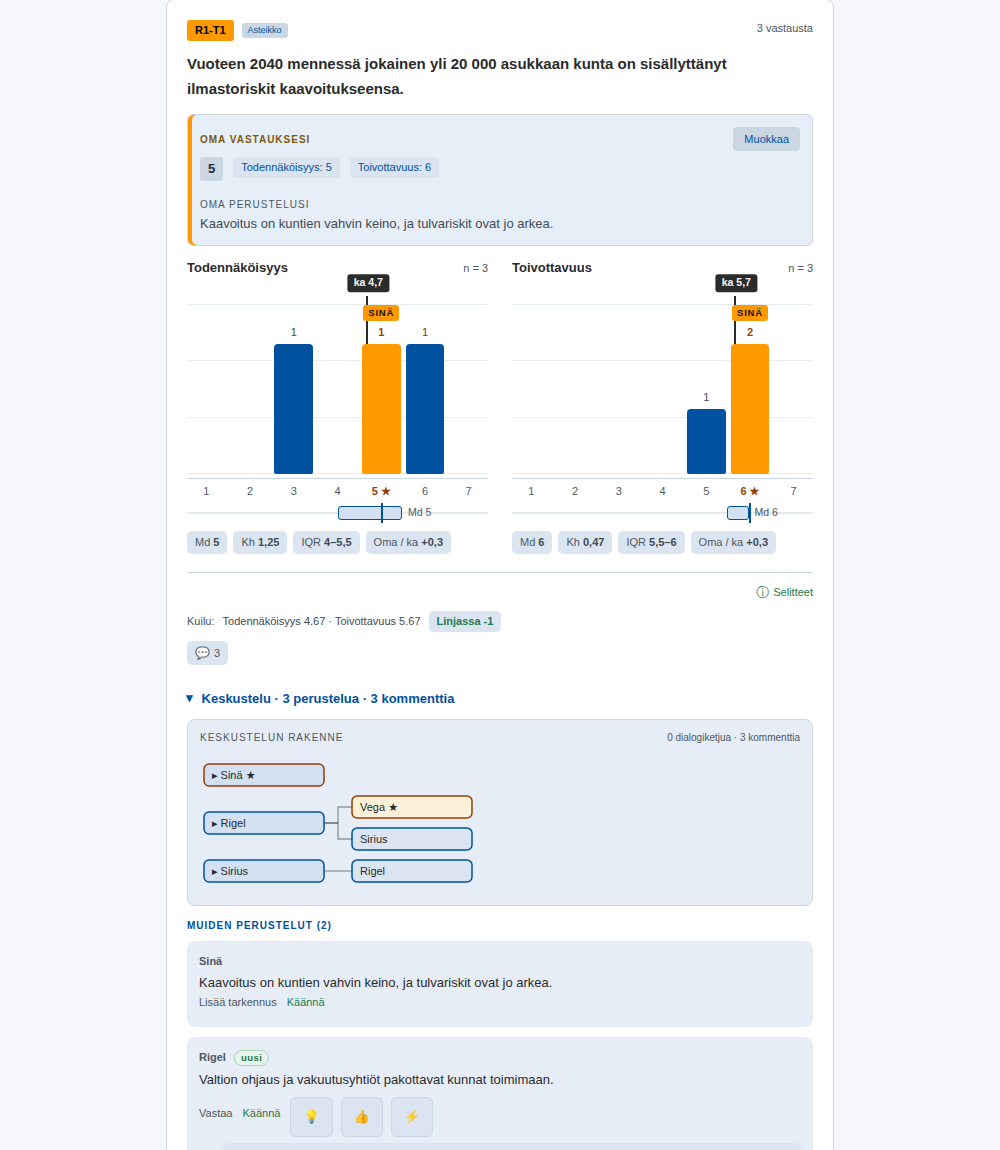Image resolution: width=1000 pixels, height=1150 pixels.
Task: Click Lisää tarkennus under your argument
Action: [x=238, y=1003]
